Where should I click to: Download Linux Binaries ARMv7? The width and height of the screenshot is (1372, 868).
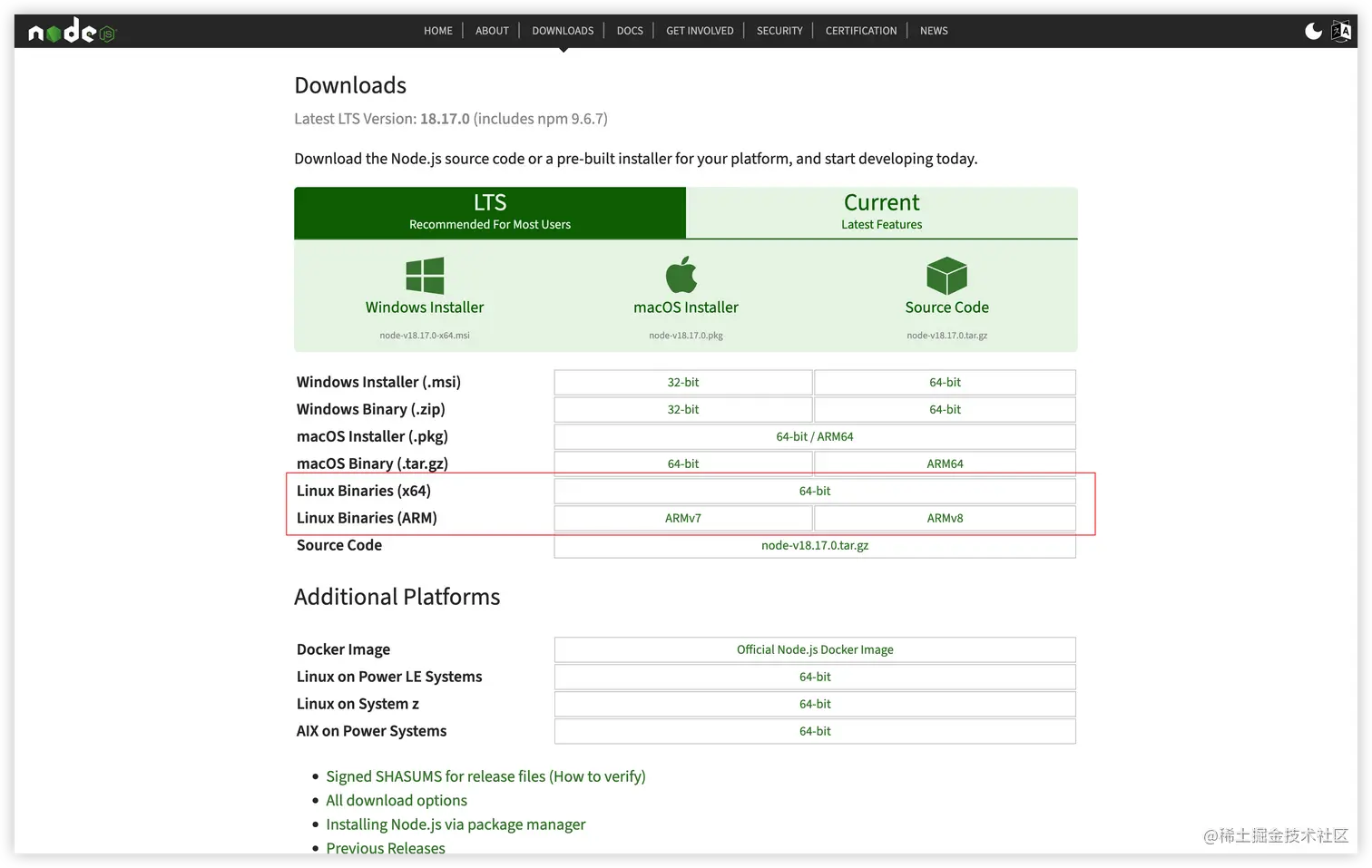click(683, 519)
